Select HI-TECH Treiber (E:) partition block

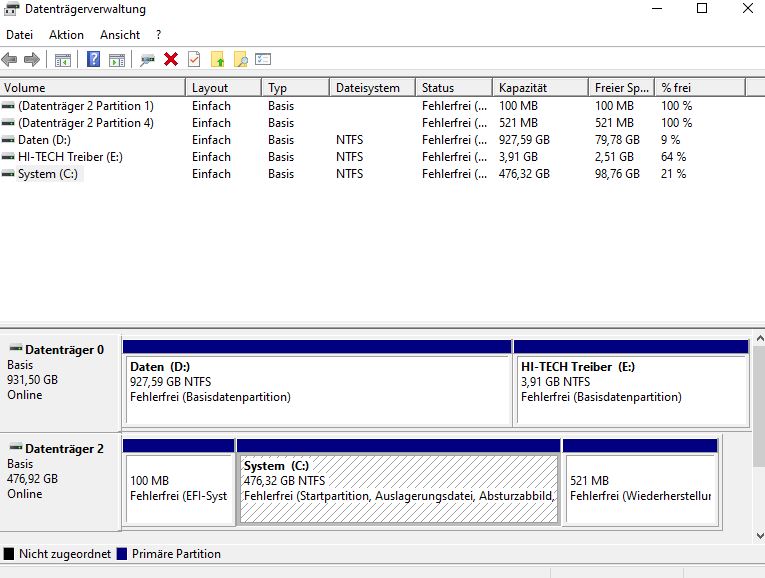click(x=631, y=383)
